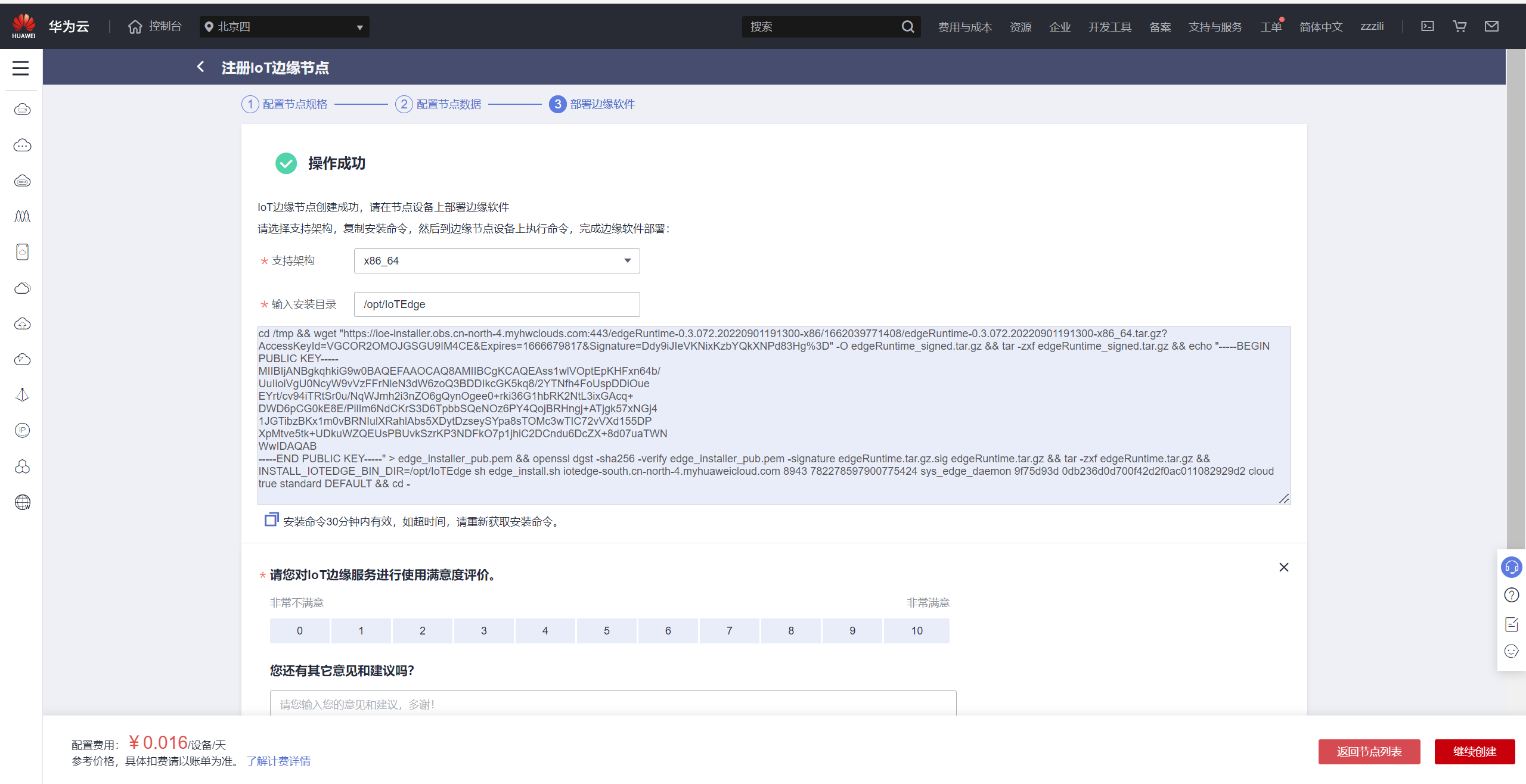Click the shopping cart icon
The width and height of the screenshot is (1526, 784).
[x=1460, y=26]
